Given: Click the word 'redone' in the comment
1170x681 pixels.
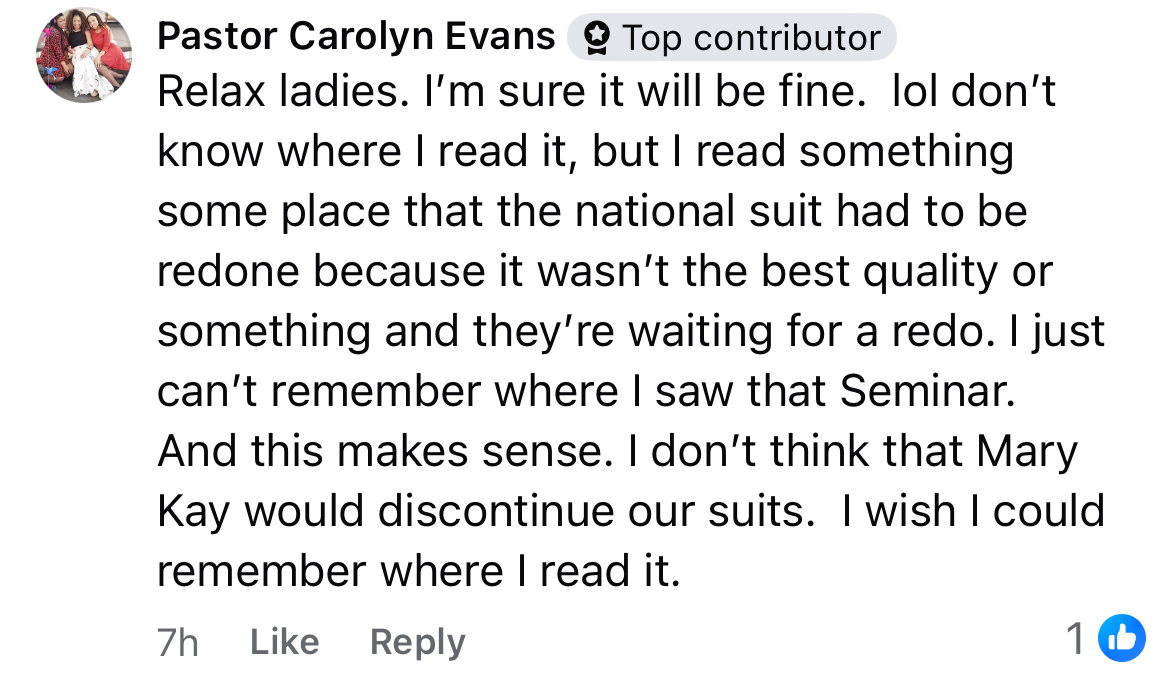Looking at the screenshot, I should pos(228,271).
